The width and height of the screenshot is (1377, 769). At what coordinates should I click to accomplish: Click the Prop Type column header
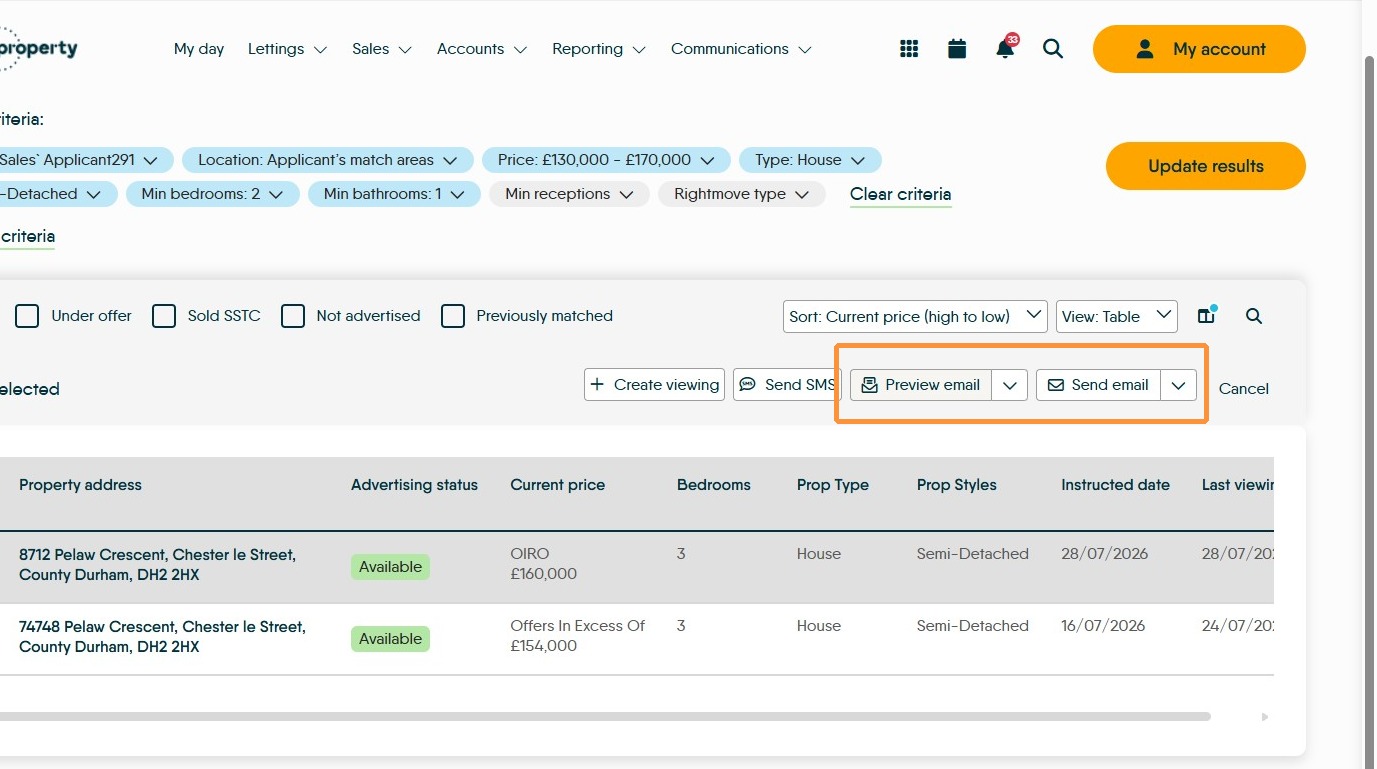coord(833,485)
